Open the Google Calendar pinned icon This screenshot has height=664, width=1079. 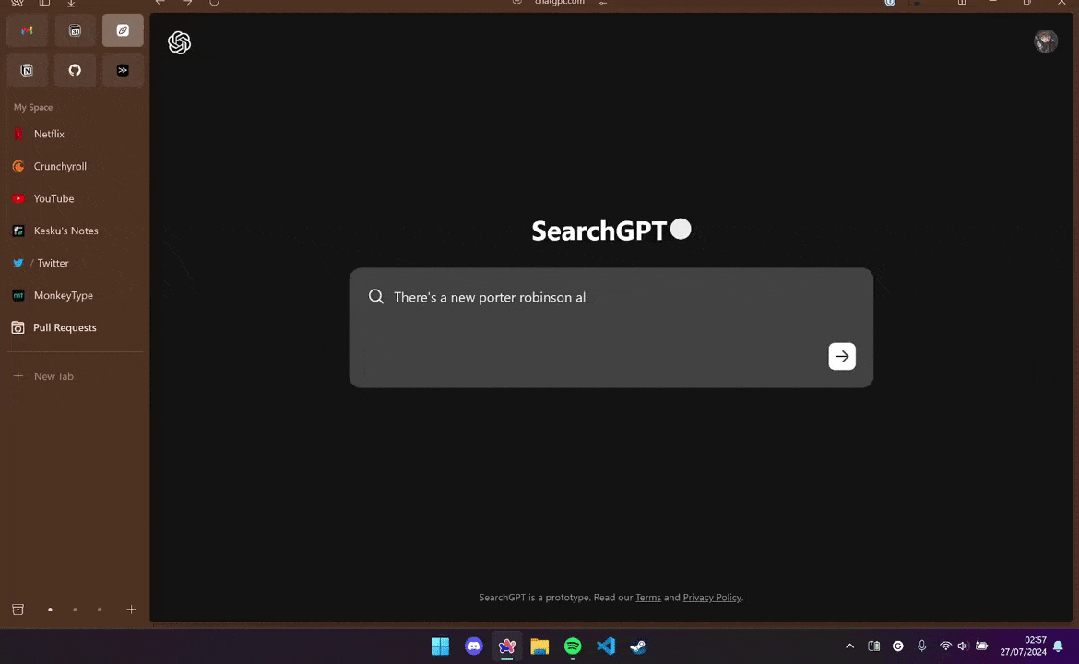point(75,30)
